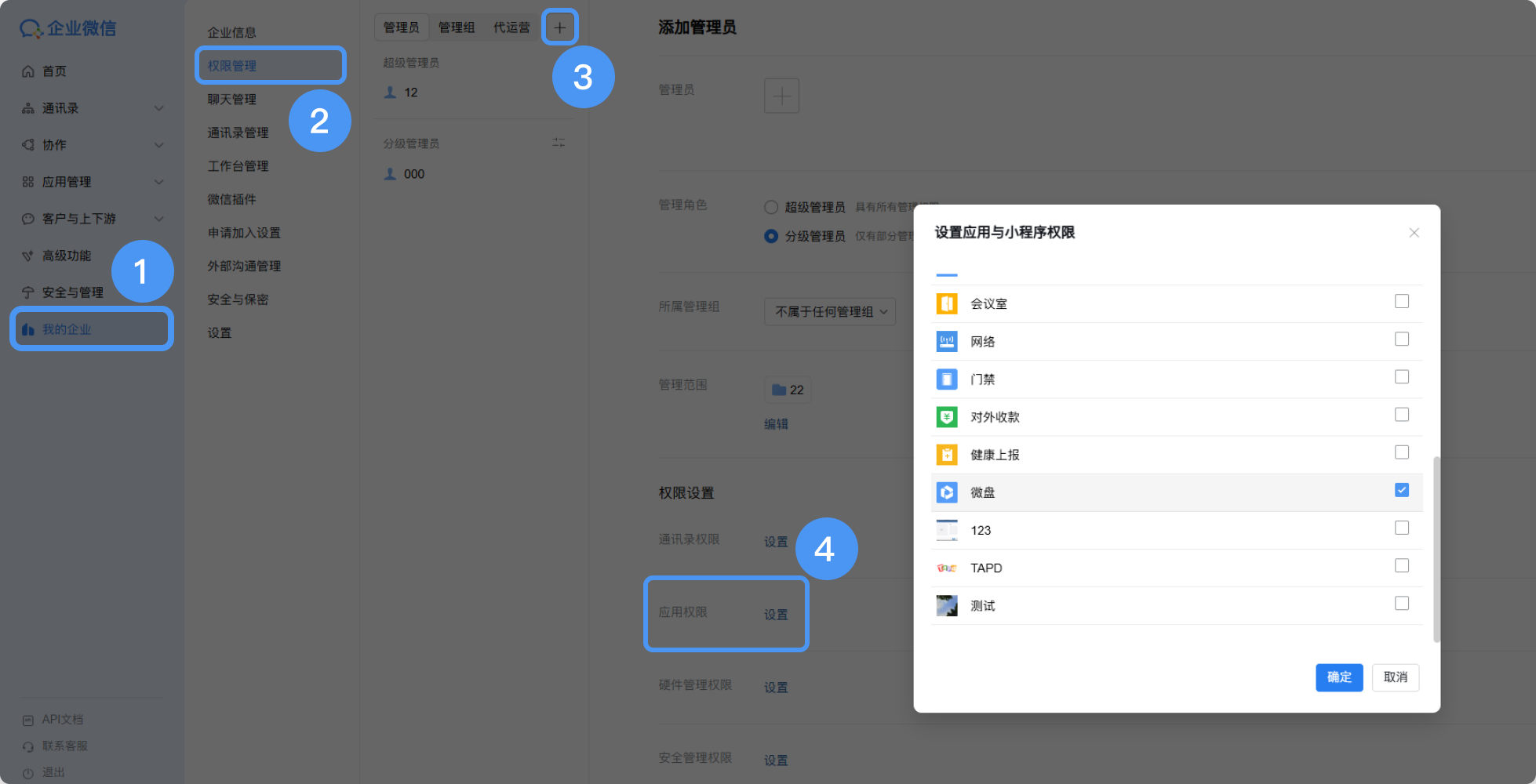
Task: Check the 123 app checkbox
Action: tap(1402, 528)
